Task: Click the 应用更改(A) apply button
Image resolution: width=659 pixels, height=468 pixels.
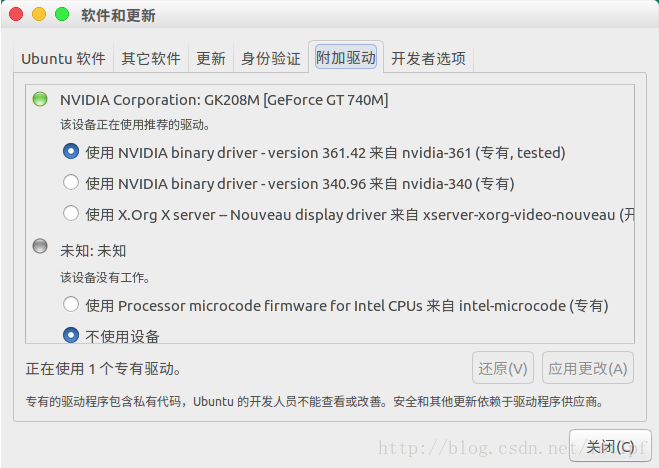Action: 588,368
